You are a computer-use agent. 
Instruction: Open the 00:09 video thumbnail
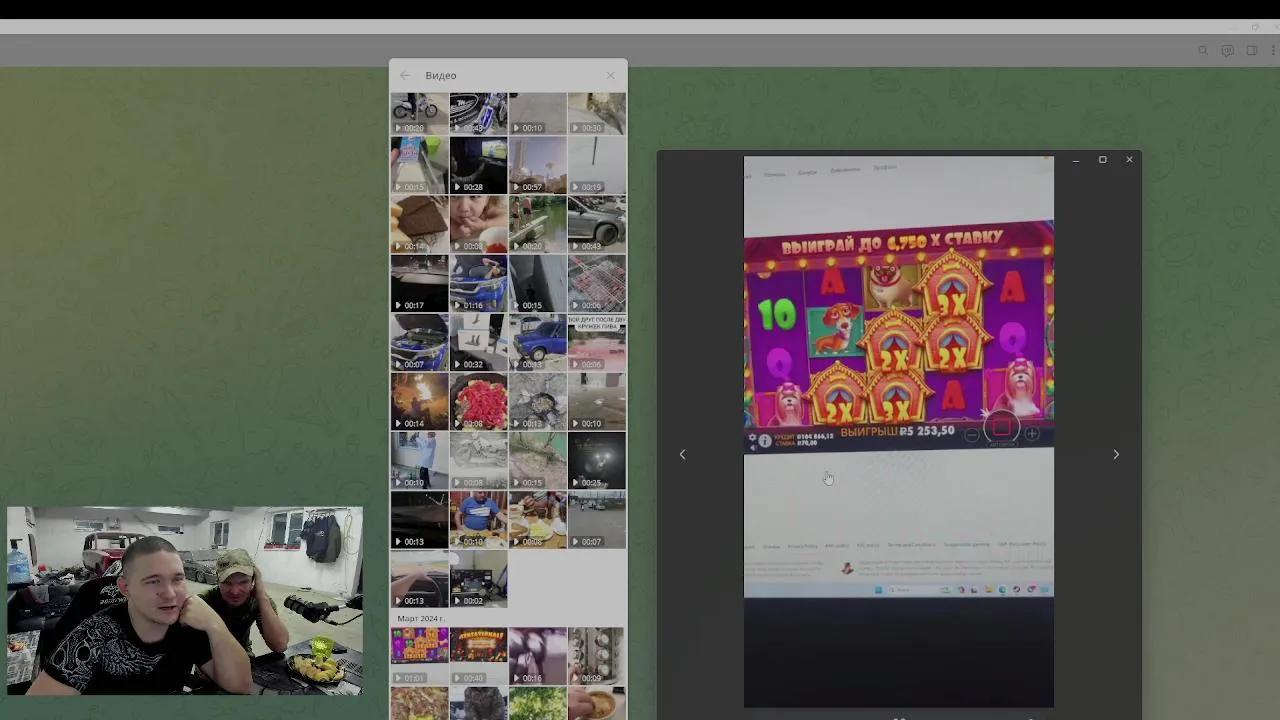[x=596, y=656]
